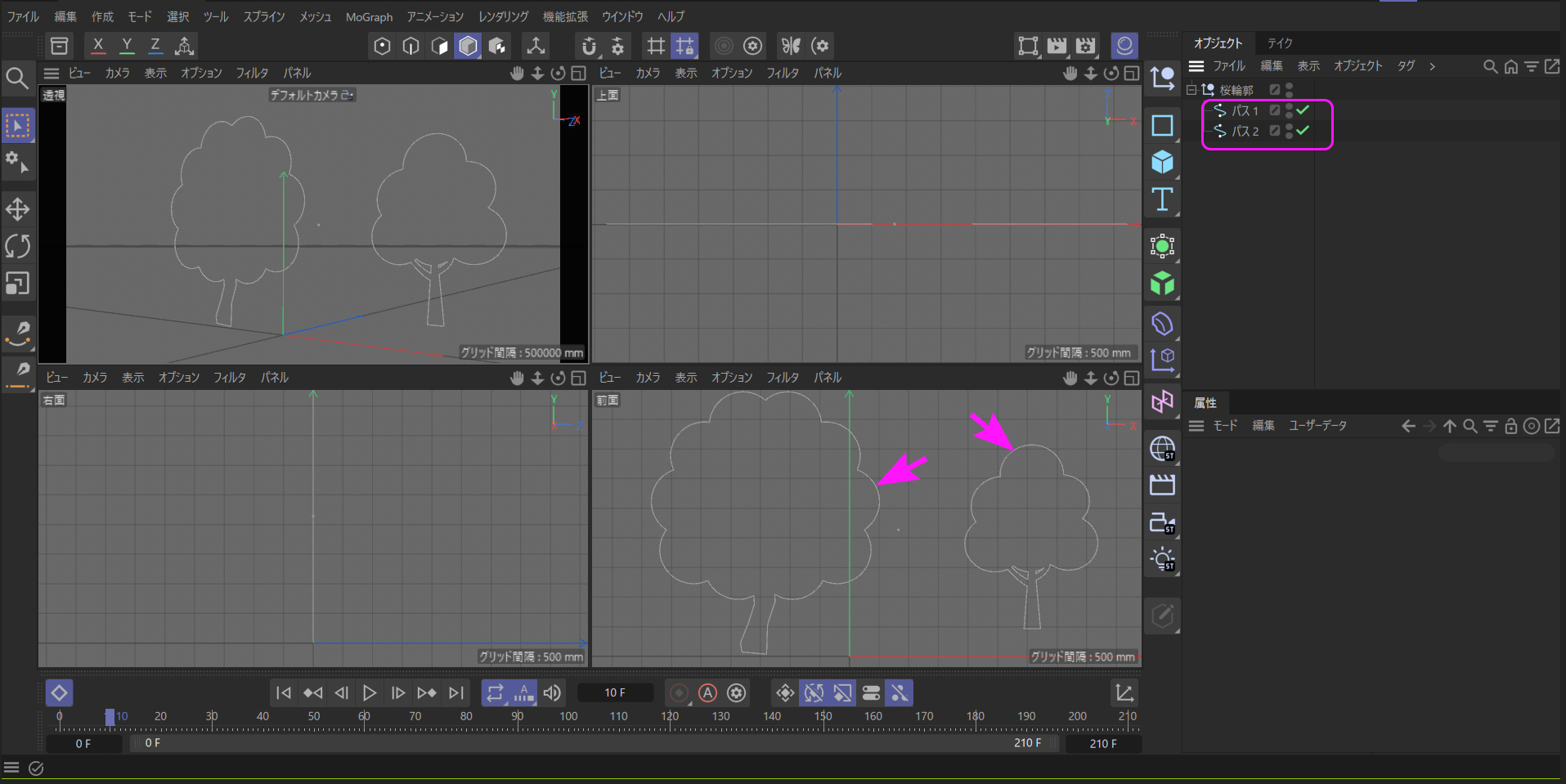
Task: Switch to the テイク tab
Action: click(x=1280, y=43)
